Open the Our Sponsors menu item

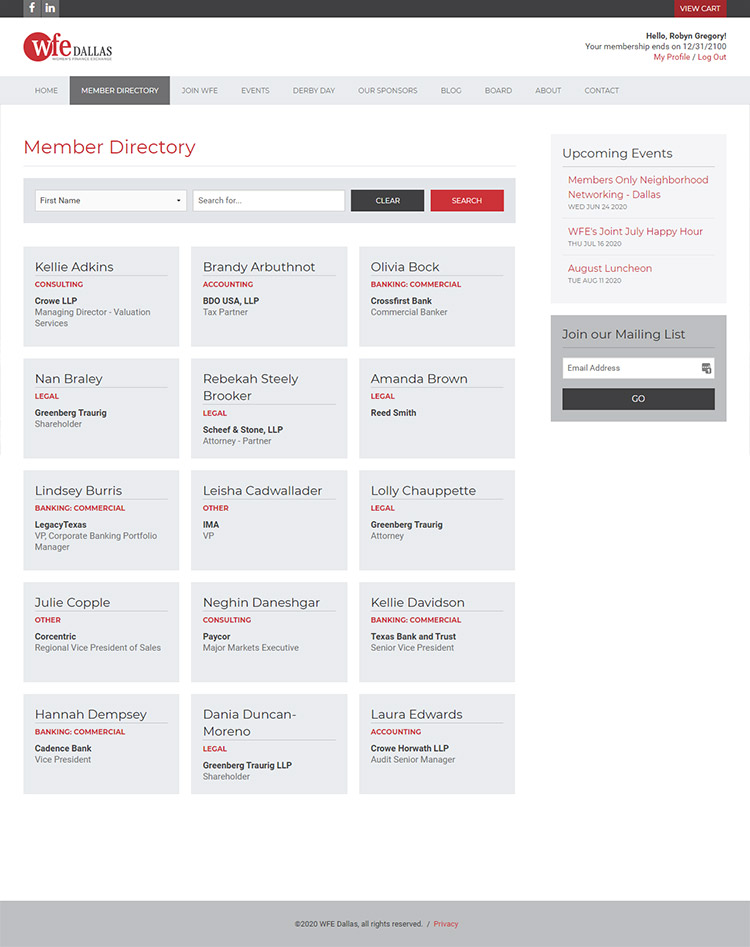tap(388, 91)
